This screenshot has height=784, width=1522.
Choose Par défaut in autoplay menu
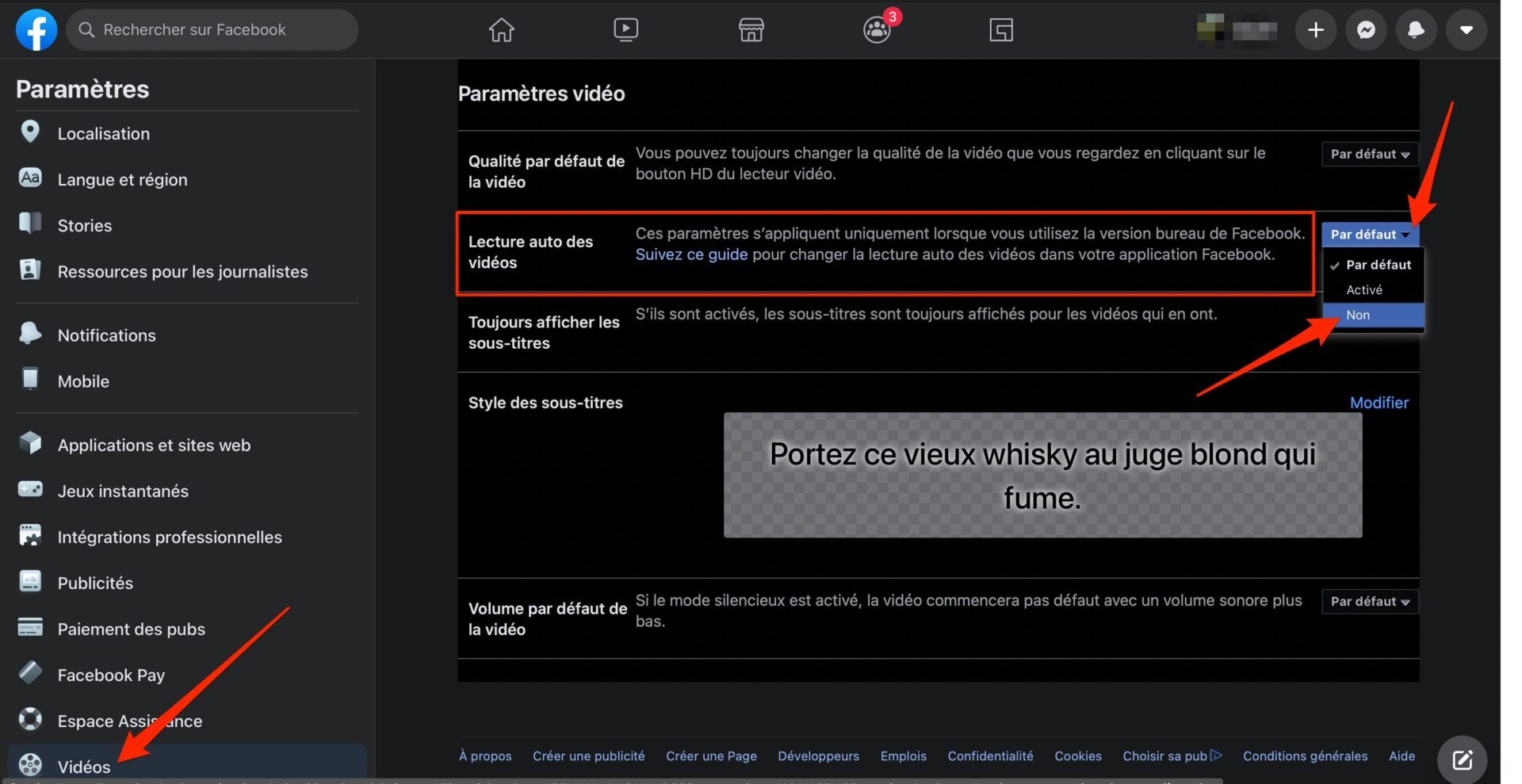(x=1374, y=265)
